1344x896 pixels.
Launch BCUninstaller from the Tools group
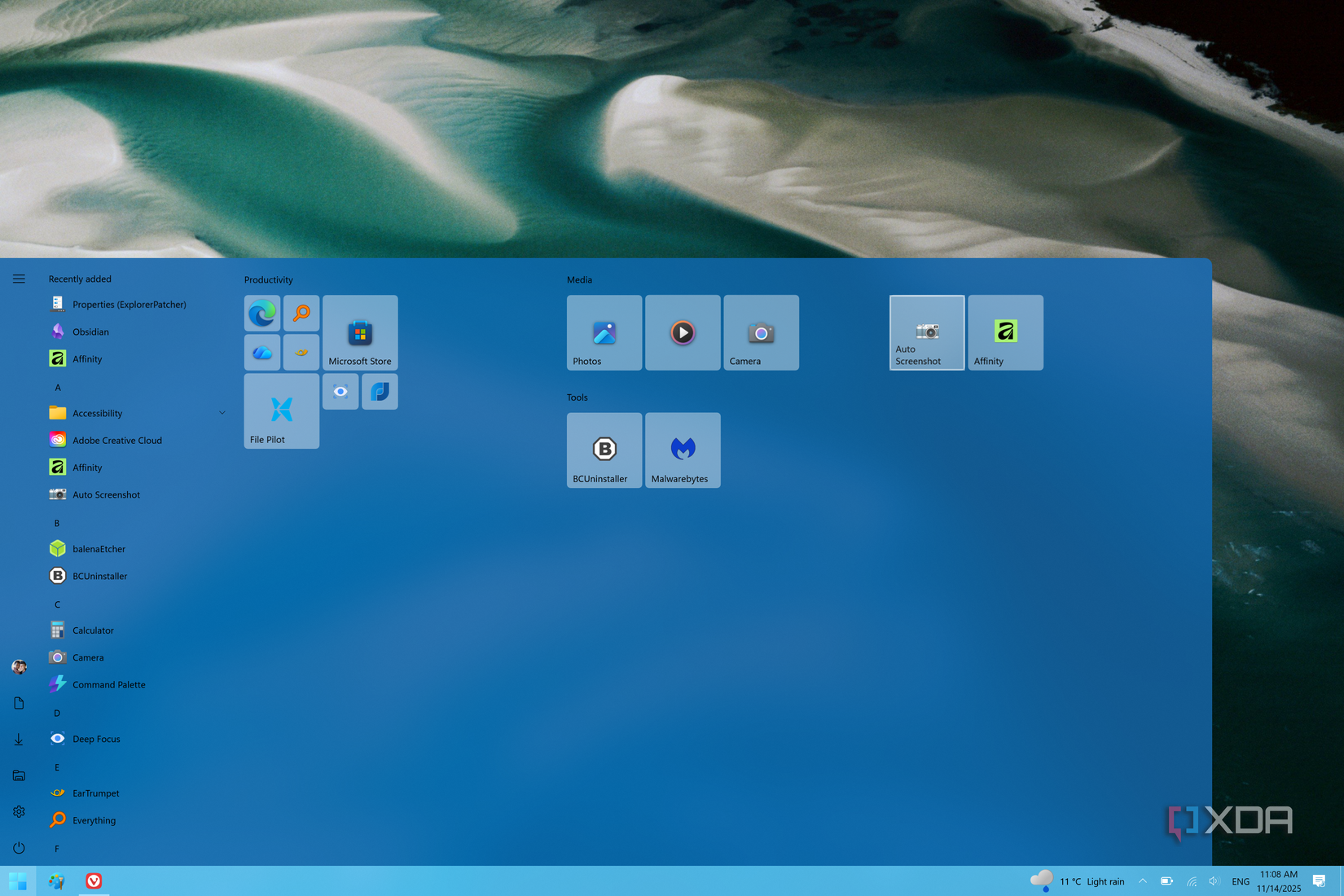pyautogui.click(x=603, y=450)
